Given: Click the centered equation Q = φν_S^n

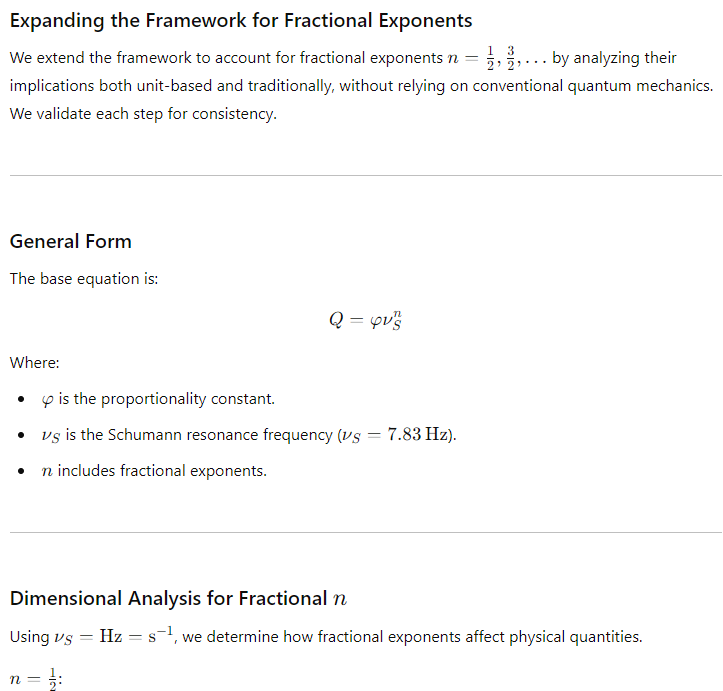Looking at the screenshot, I should 365,320.
